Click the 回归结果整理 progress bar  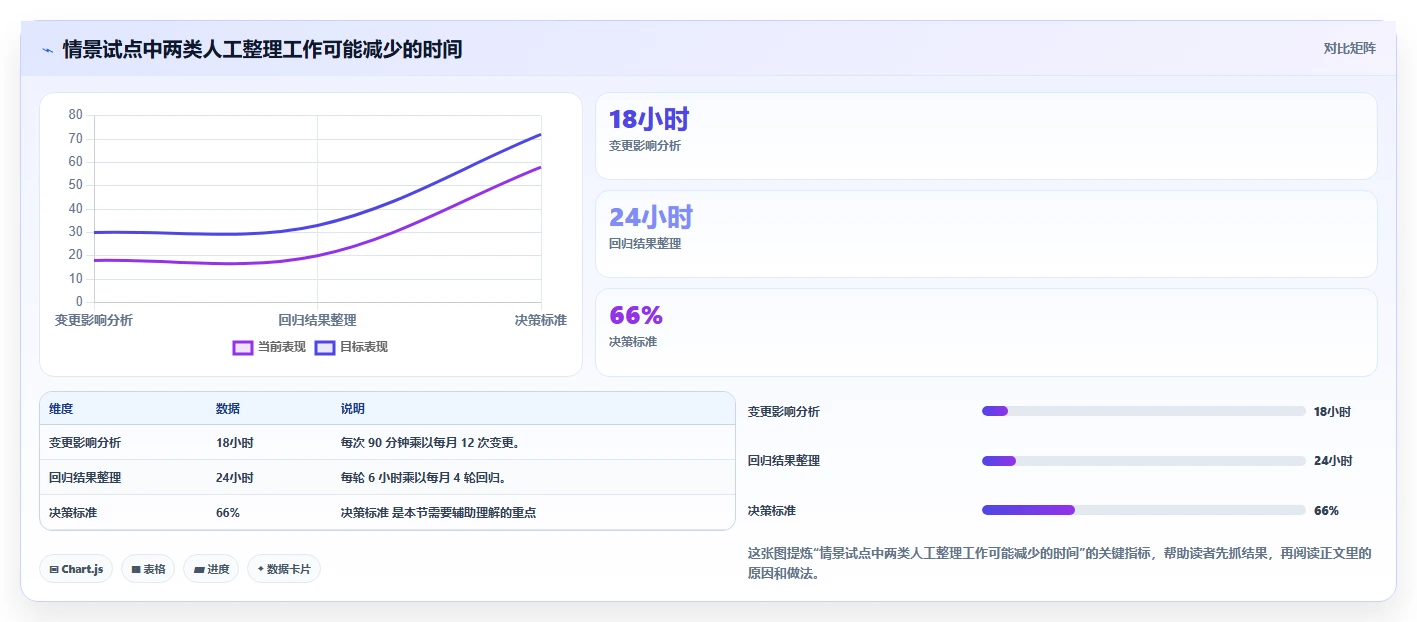[x=1144, y=461]
